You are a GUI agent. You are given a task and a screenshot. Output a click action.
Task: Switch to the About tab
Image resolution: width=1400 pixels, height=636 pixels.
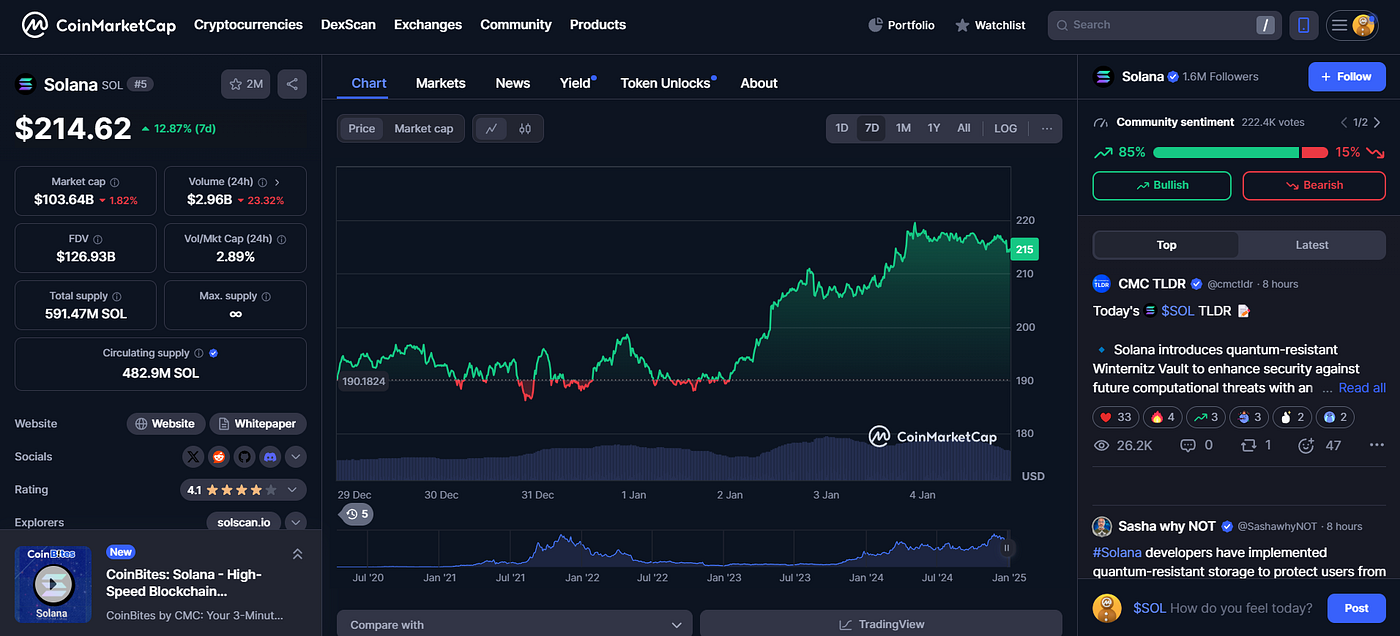click(x=759, y=83)
